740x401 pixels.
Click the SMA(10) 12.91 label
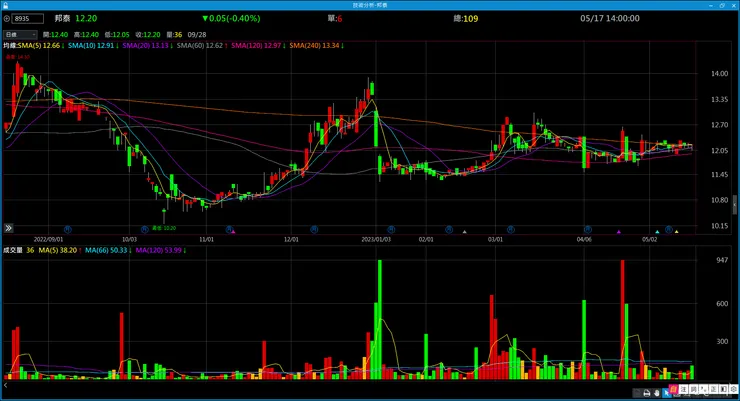pyautogui.click(x=93, y=46)
